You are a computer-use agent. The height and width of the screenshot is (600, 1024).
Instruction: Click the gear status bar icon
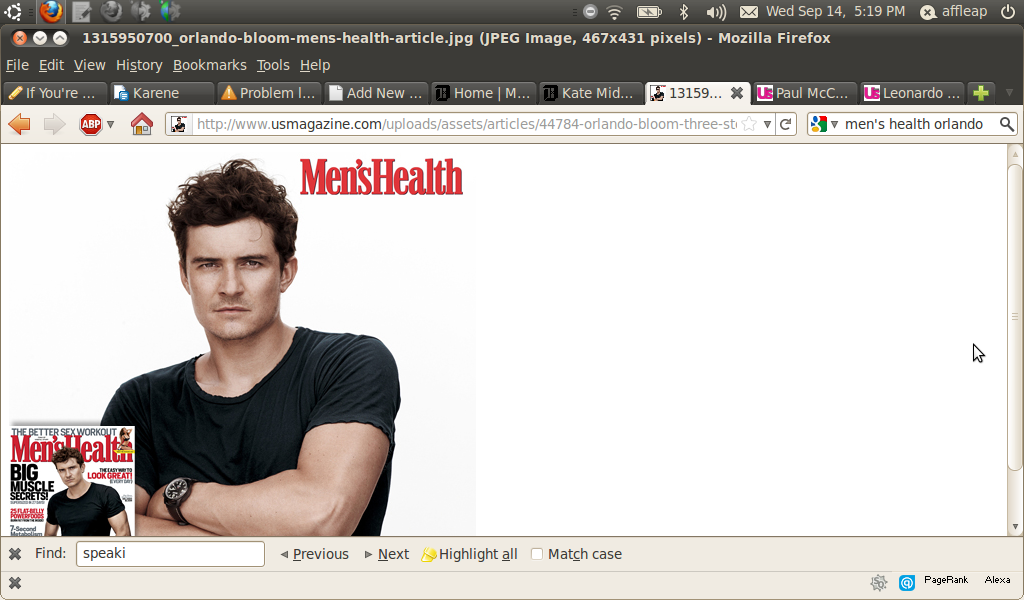879,582
